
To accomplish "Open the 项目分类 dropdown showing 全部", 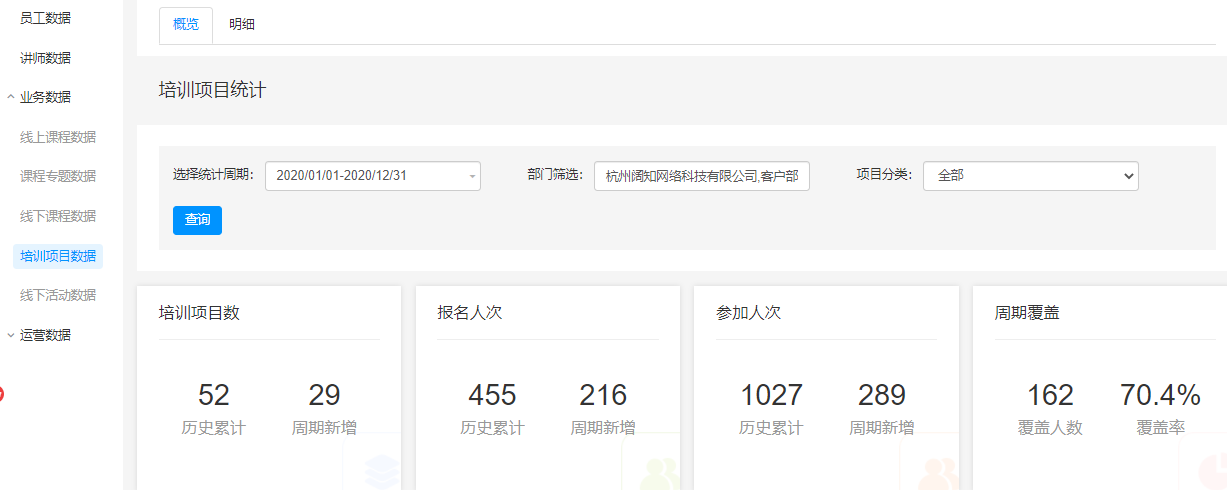I will coord(1031,176).
